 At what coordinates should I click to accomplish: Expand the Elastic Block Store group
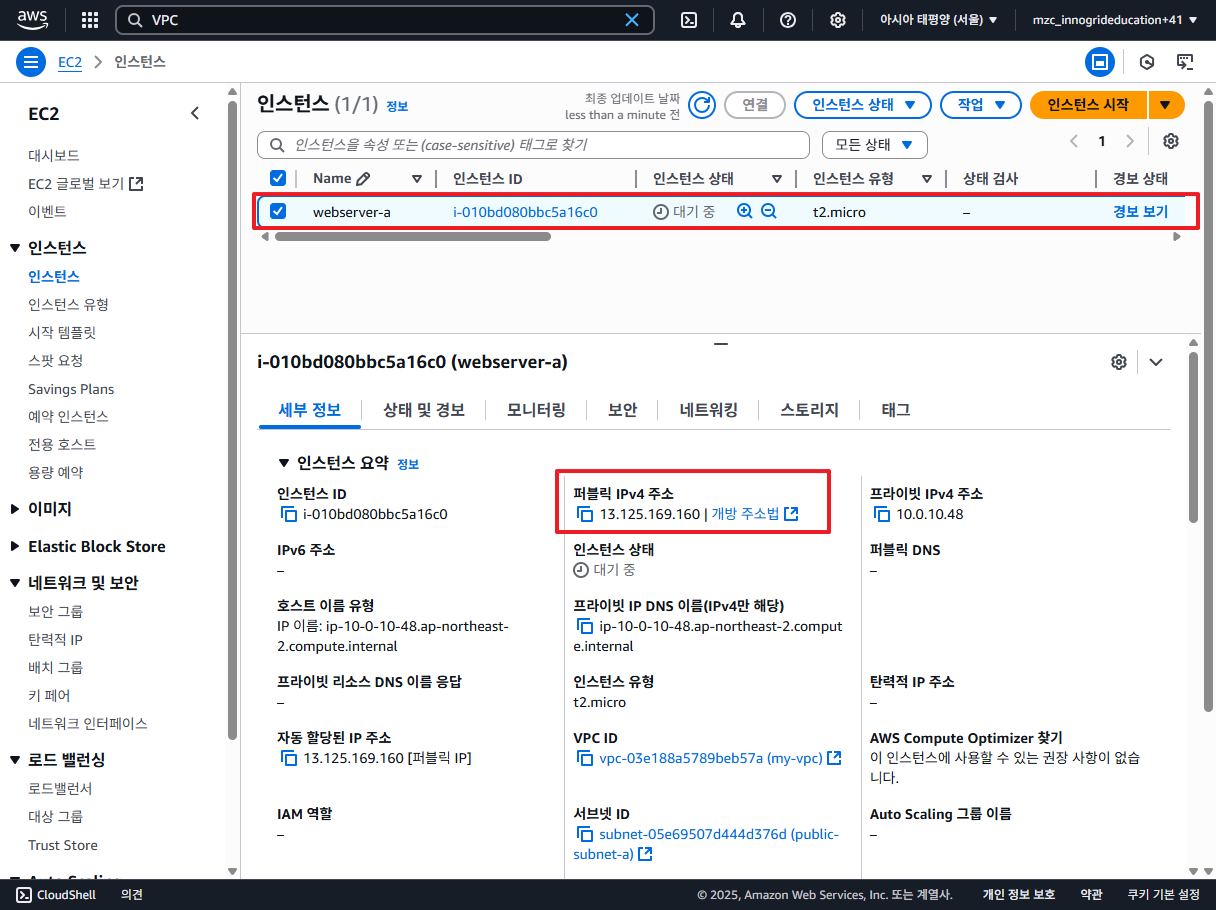click(x=15, y=546)
